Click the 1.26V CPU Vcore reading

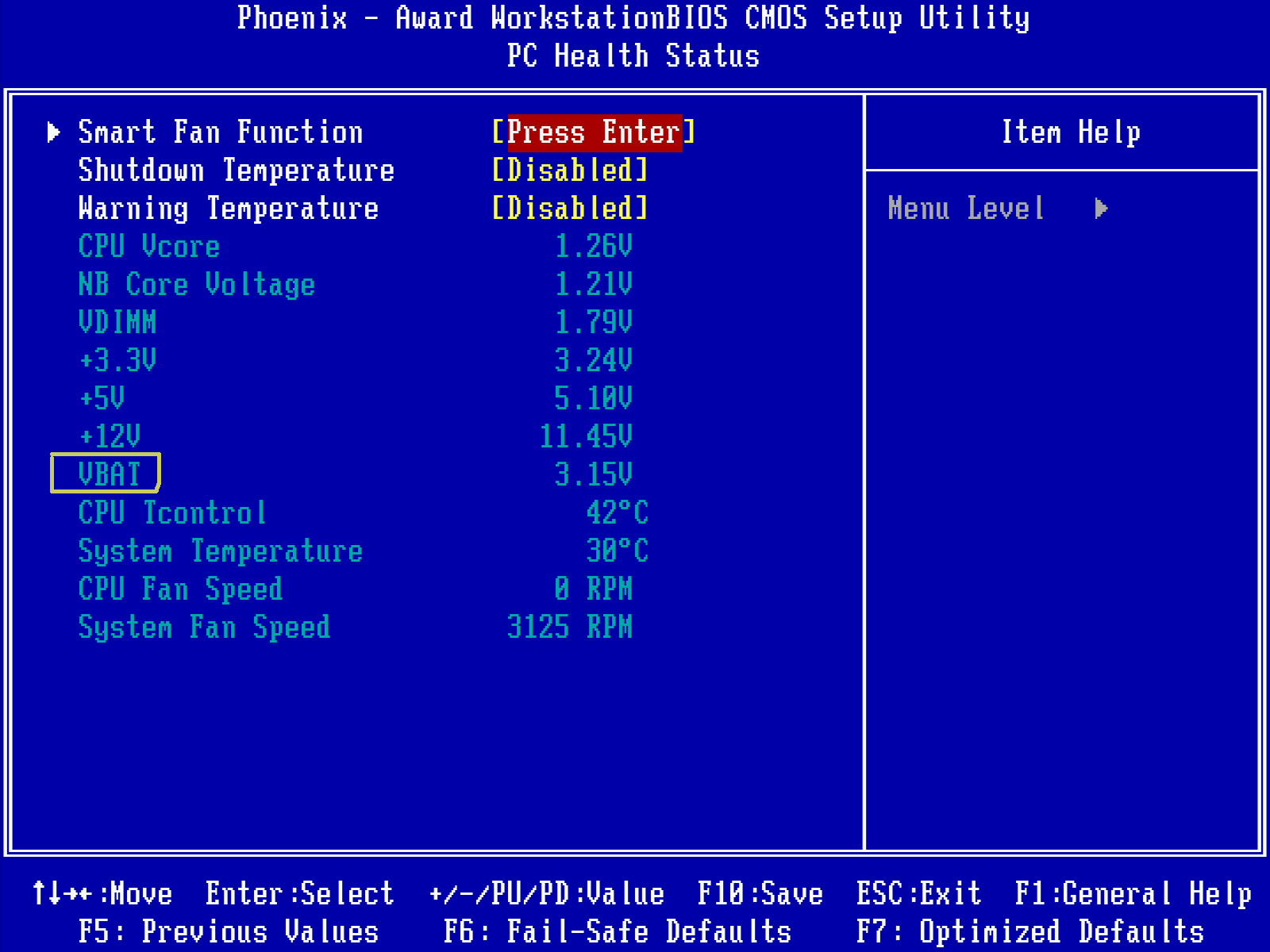click(594, 246)
